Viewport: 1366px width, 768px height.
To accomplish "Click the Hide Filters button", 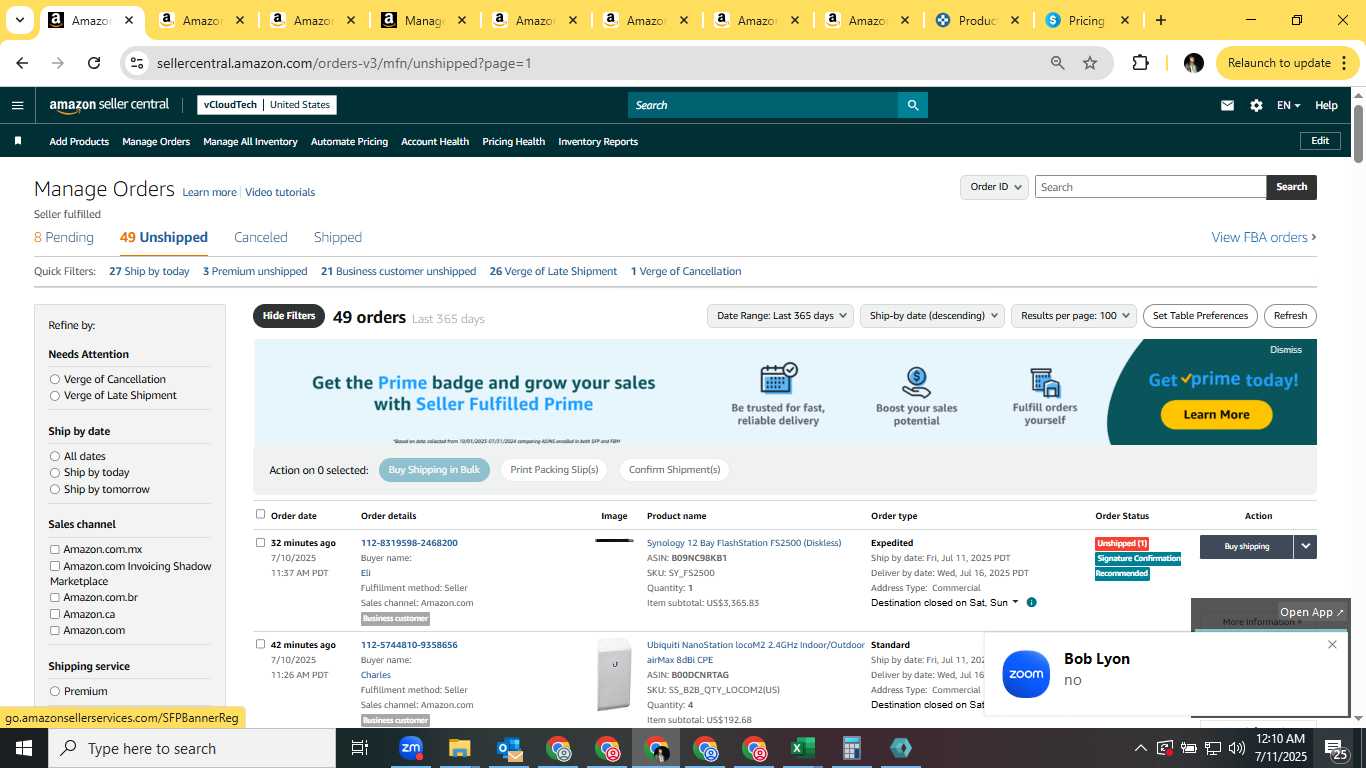I will click(289, 316).
